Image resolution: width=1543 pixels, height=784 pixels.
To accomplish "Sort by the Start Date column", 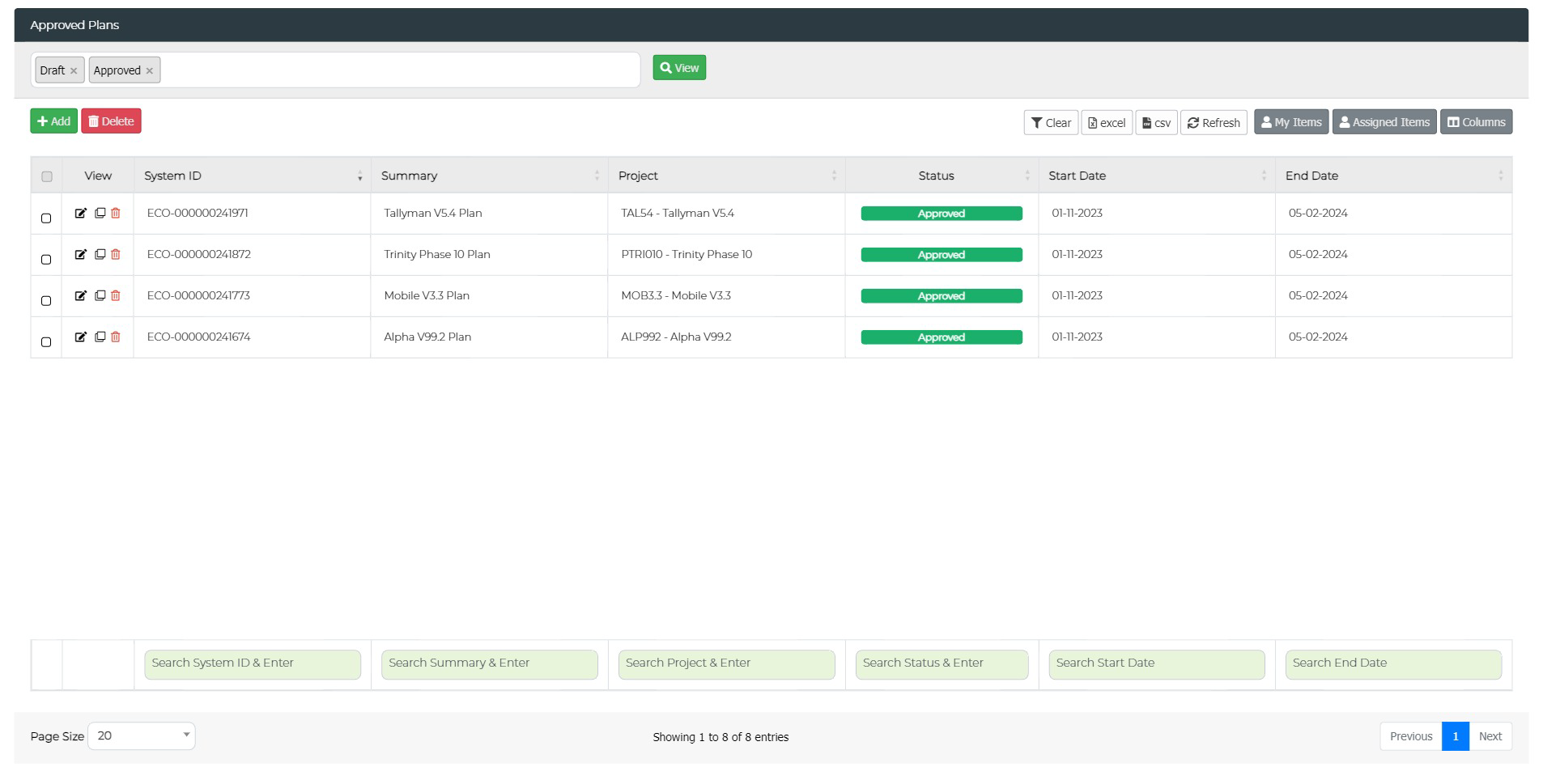I will pos(1157,176).
